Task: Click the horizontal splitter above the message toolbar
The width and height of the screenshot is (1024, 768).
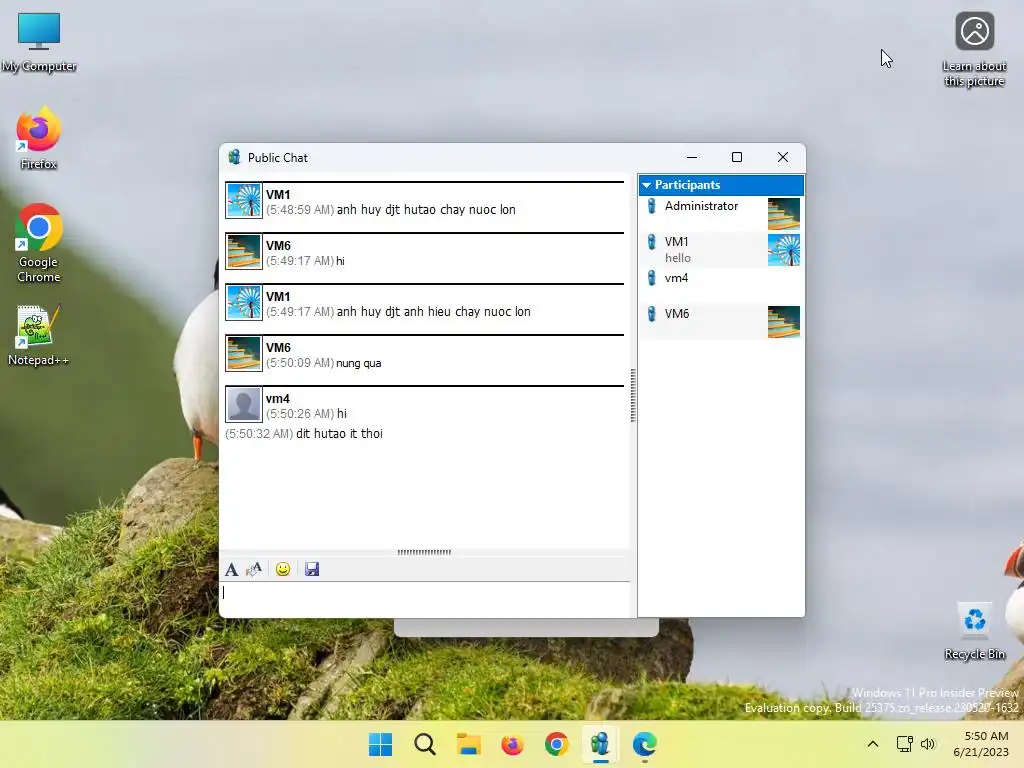Action: coord(424,552)
